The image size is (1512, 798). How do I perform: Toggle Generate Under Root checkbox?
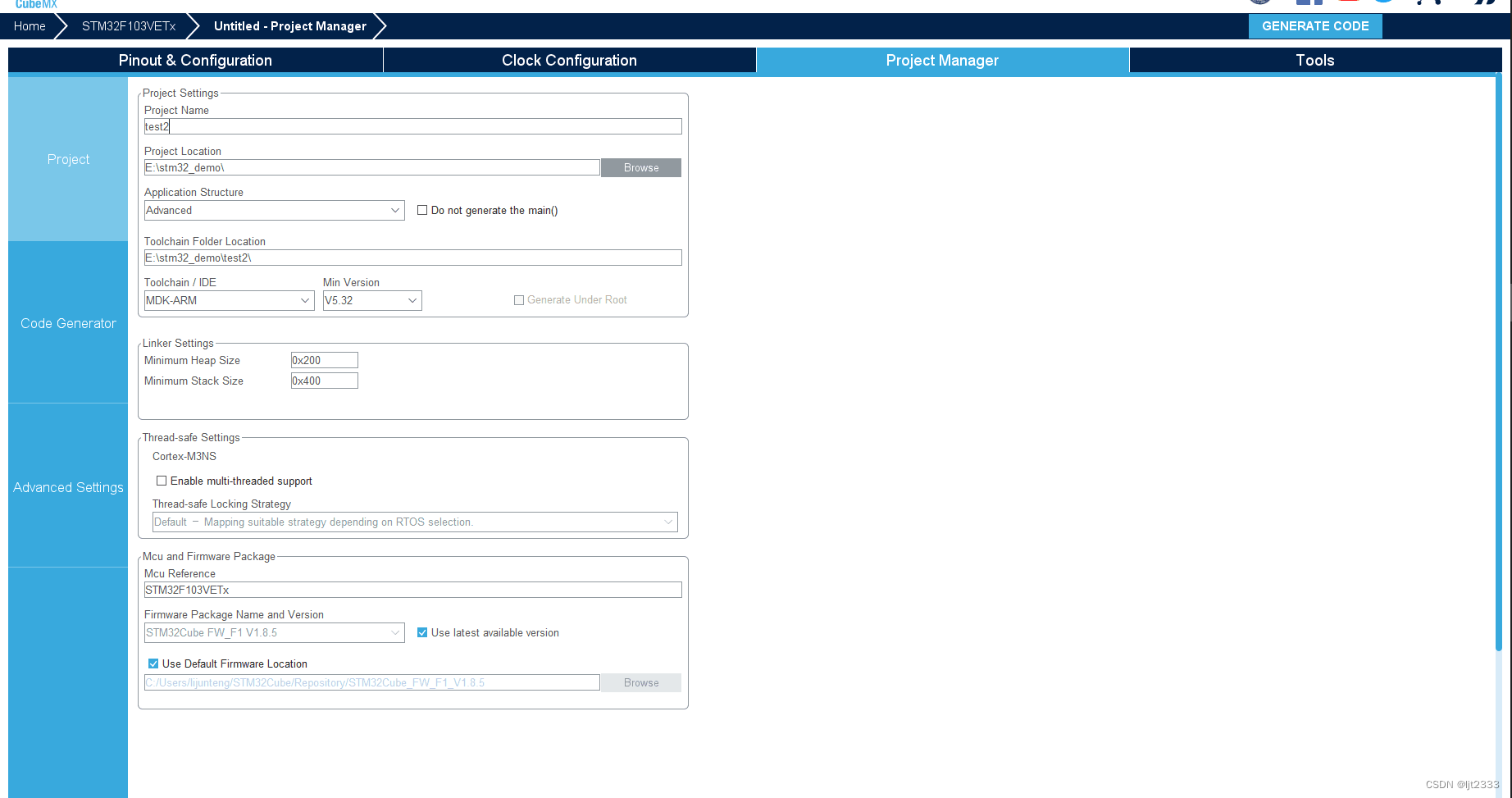click(x=519, y=300)
